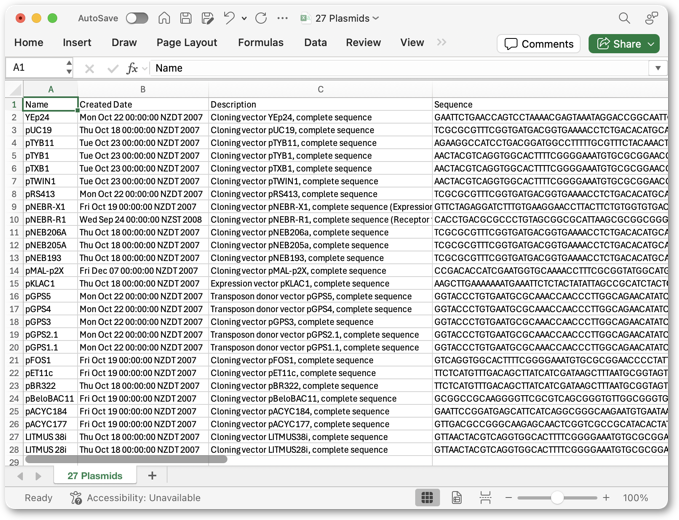The height and width of the screenshot is (520, 679).
Task: Click the Save icon
Action: point(186,18)
